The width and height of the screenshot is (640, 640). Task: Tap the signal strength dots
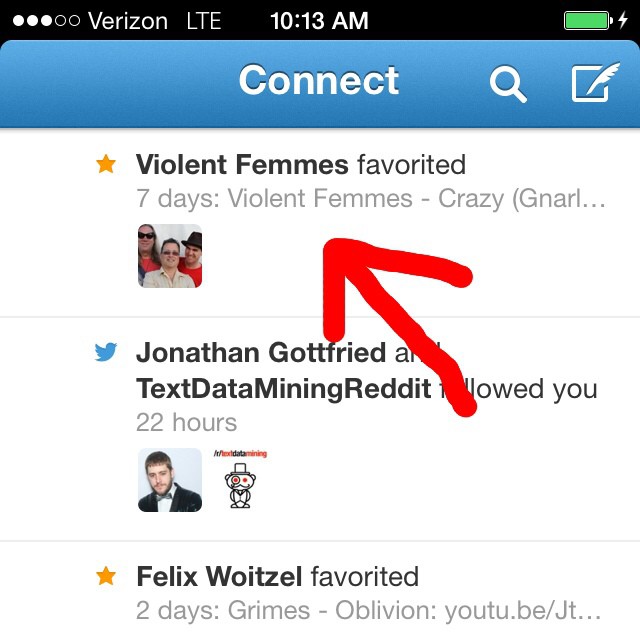[x=40, y=20]
